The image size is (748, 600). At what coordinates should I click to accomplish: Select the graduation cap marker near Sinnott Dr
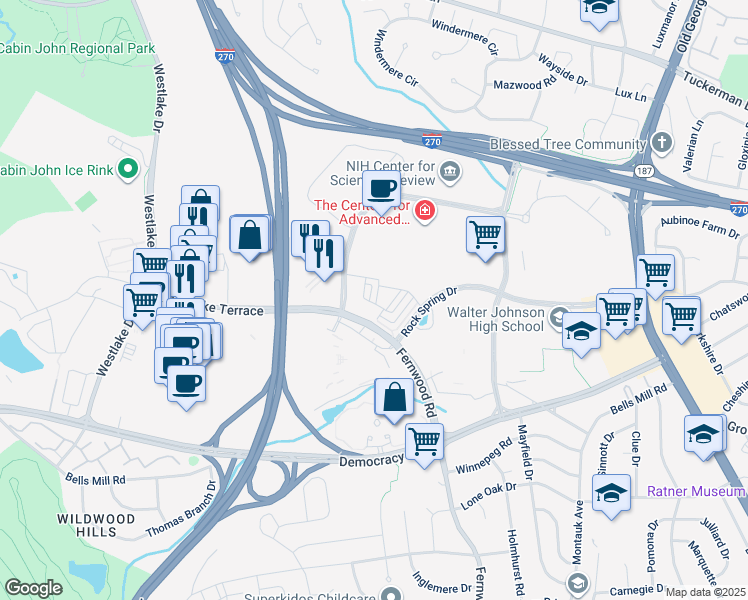[612, 494]
